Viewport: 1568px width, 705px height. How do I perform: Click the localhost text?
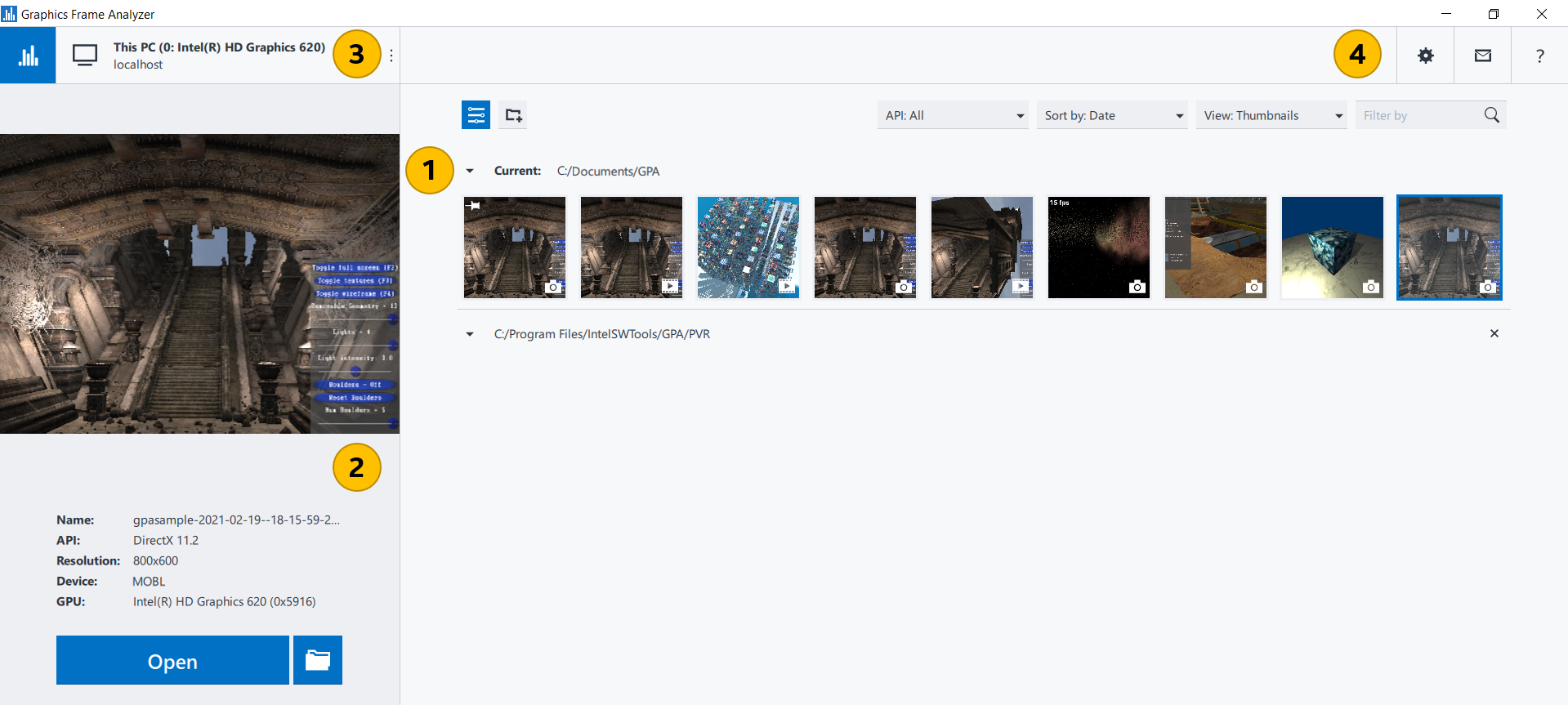coord(138,65)
